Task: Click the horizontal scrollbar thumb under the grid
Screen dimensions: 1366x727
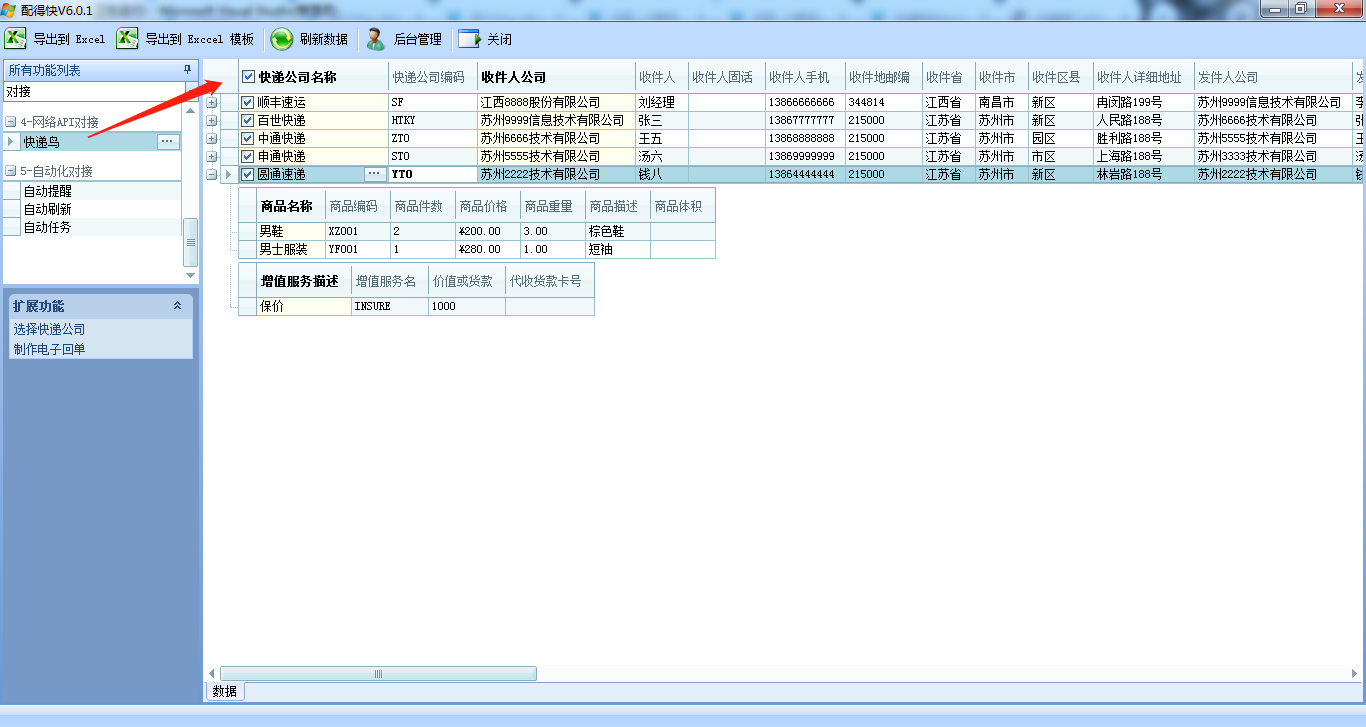Action: [378, 674]
